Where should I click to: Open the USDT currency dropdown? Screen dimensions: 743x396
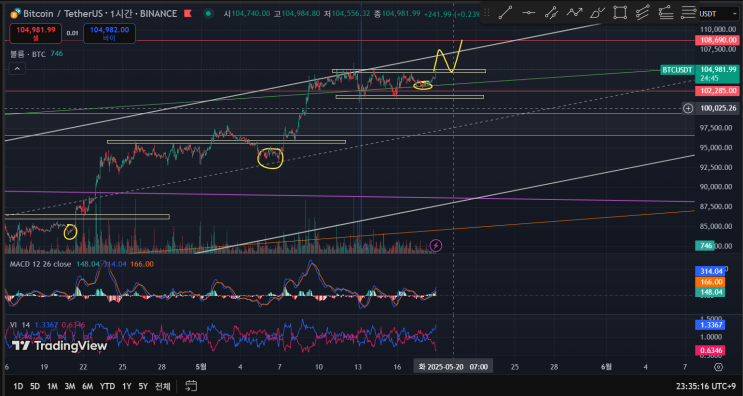tap(719, 14)
